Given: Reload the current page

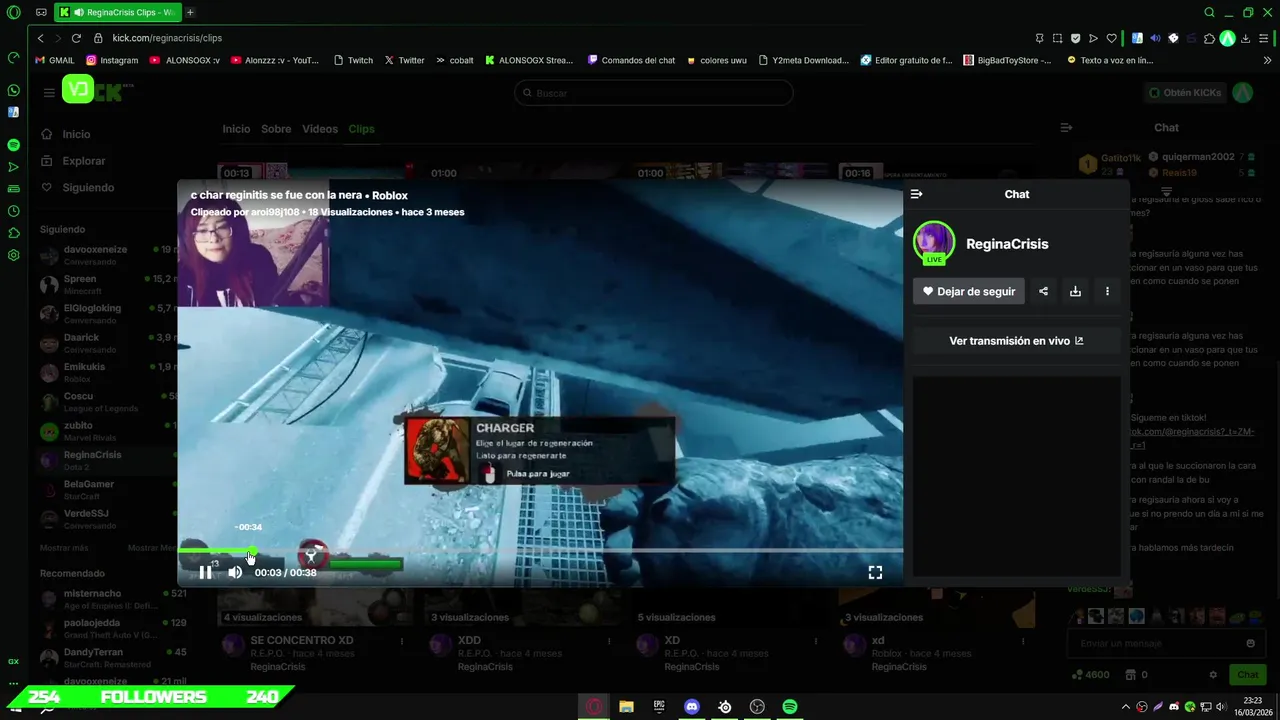Looking at the screenshot, I should 76,38.
